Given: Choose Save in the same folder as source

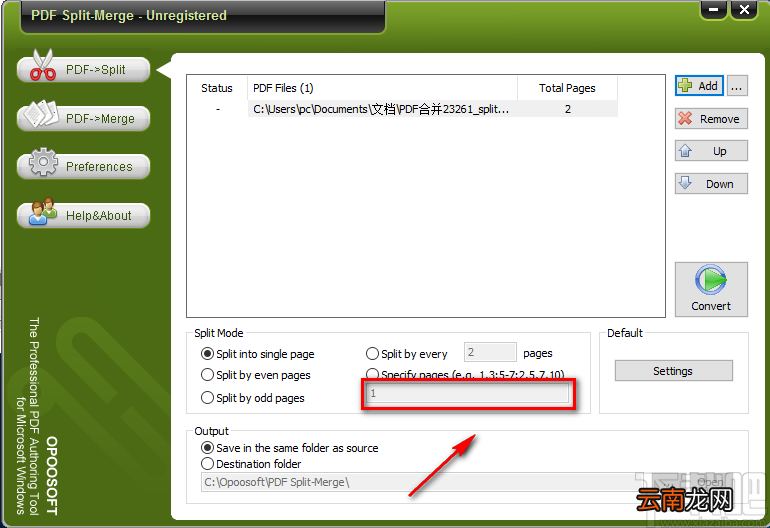Looking at the screenshot, I should (290, 447).
